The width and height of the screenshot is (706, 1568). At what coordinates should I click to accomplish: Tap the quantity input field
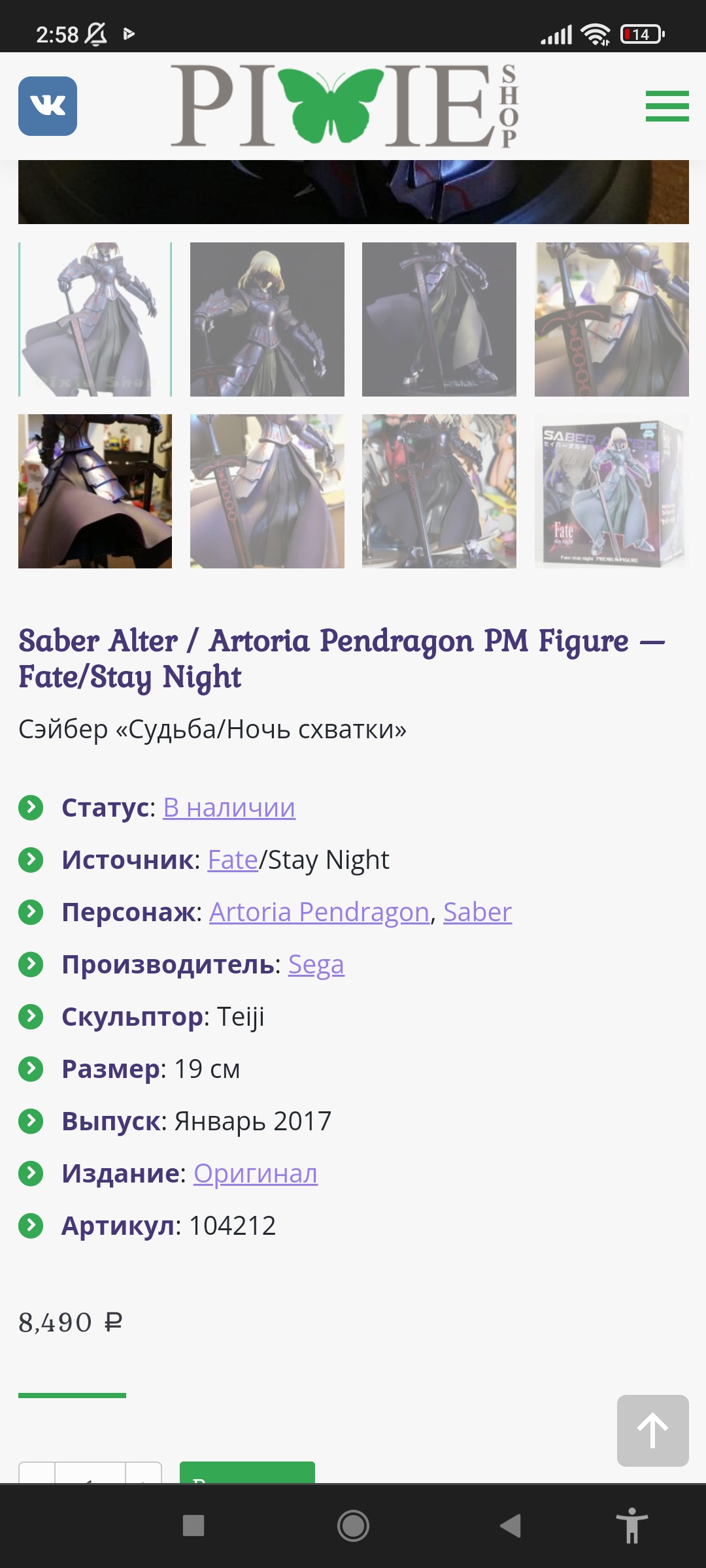[x=90, y=1473]
